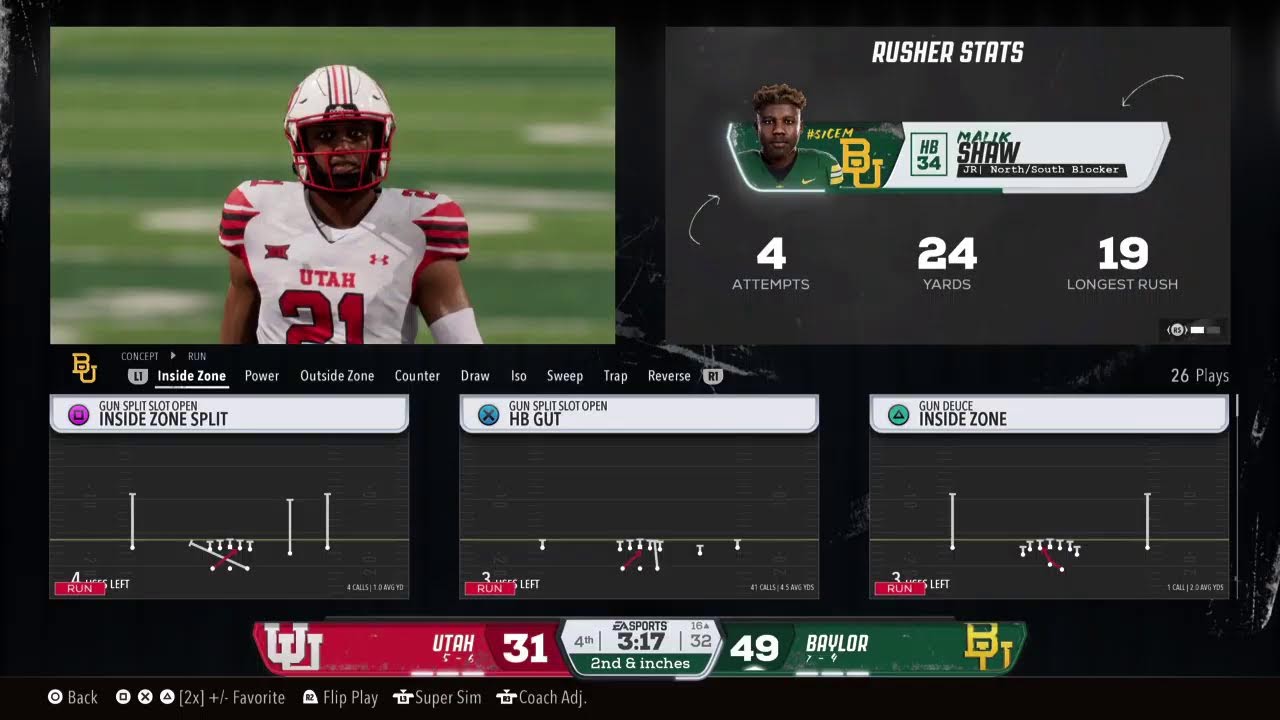Image resolution: width=1280 pixels, height=720 pixels.
Task: Switch to the Counter tab
Action: (x=417, y=376)
